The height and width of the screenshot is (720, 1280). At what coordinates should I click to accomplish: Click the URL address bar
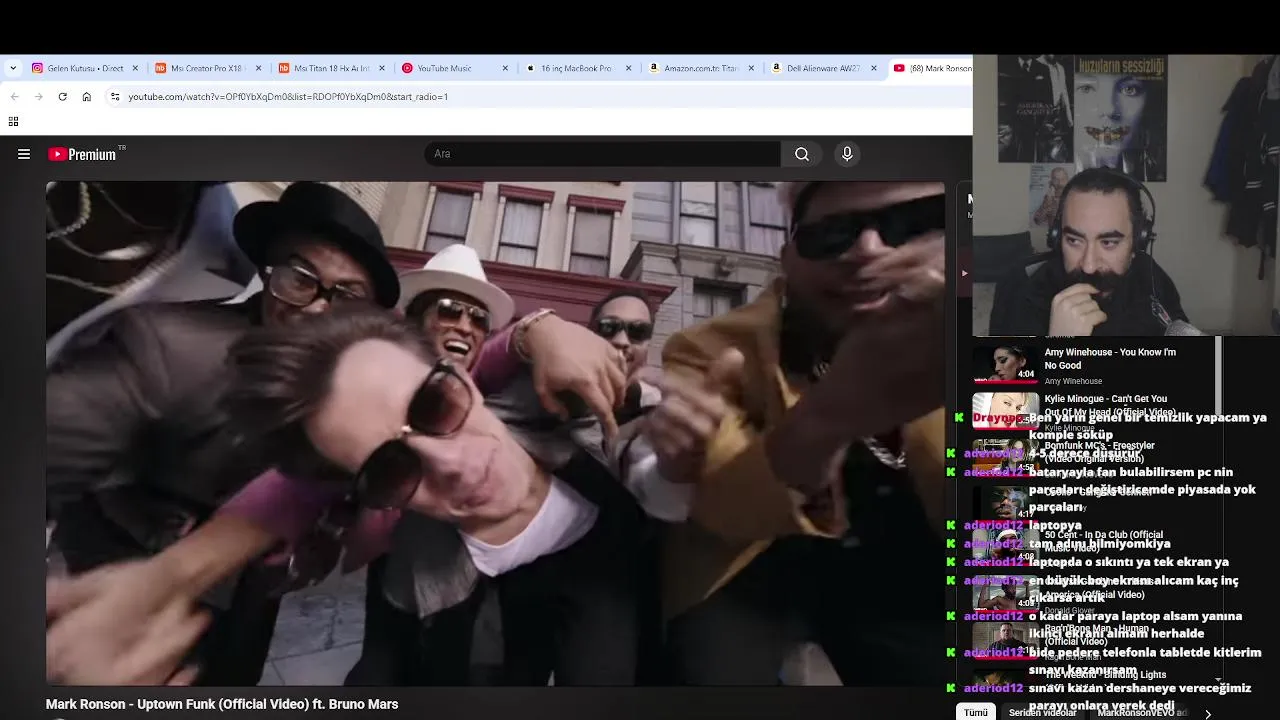pyautogui.click(x=540, y=97)
